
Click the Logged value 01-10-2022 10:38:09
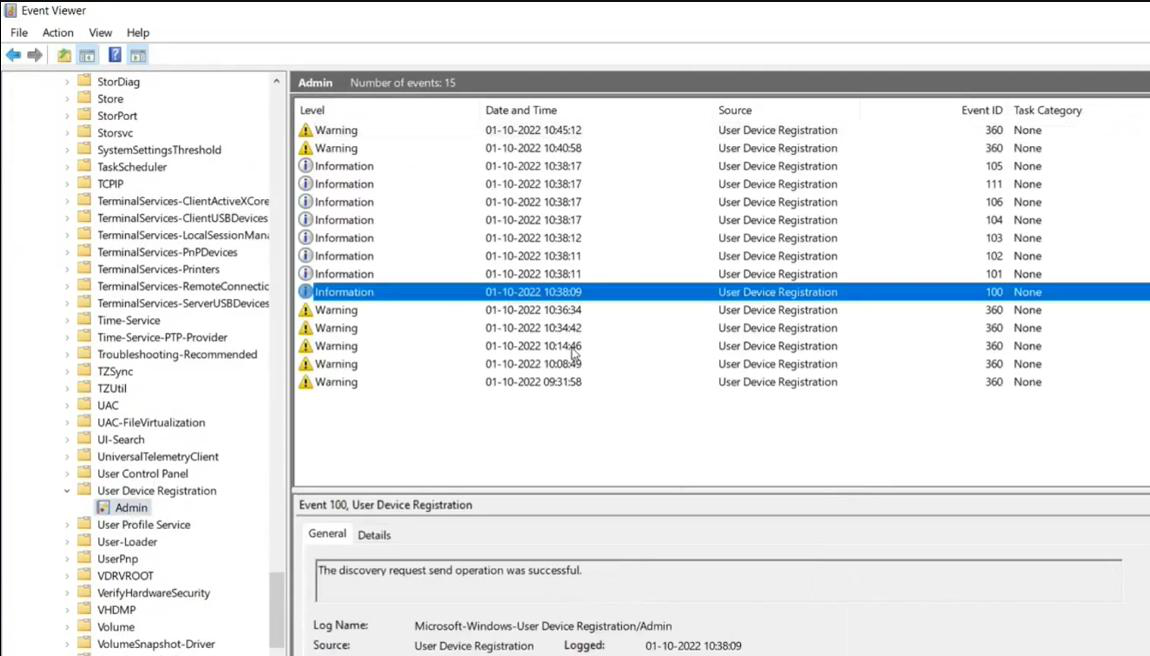(x=693, y=646)
